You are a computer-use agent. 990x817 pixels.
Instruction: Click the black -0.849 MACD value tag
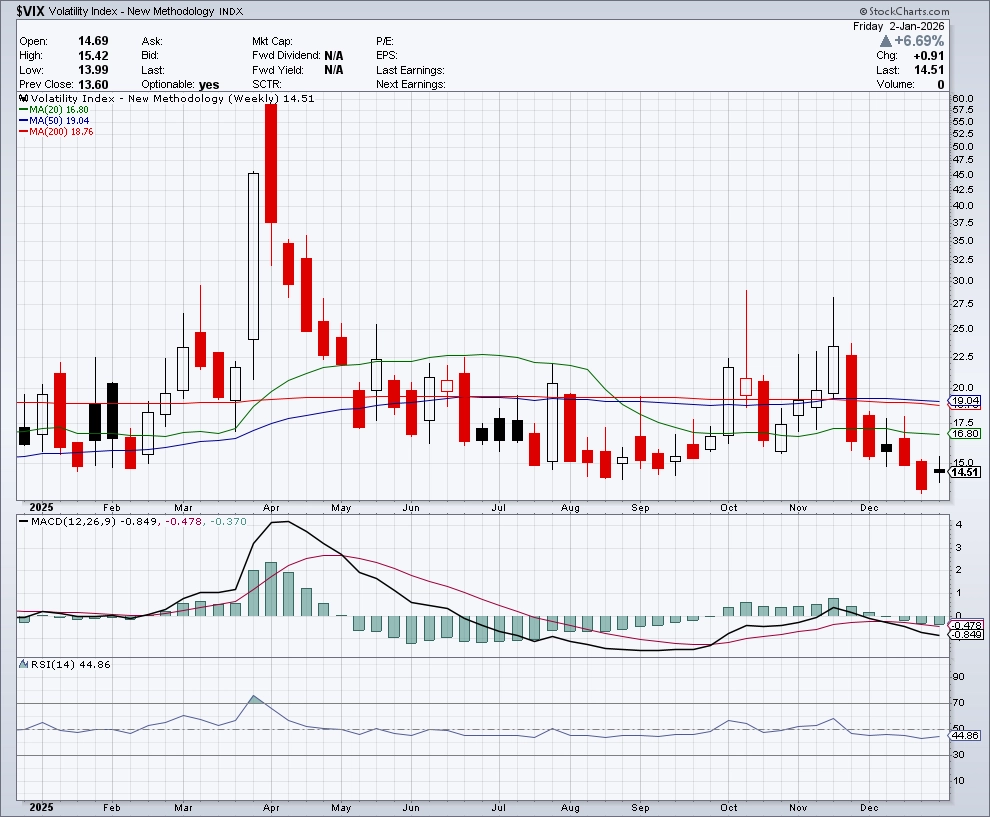(x=964, y=635)
